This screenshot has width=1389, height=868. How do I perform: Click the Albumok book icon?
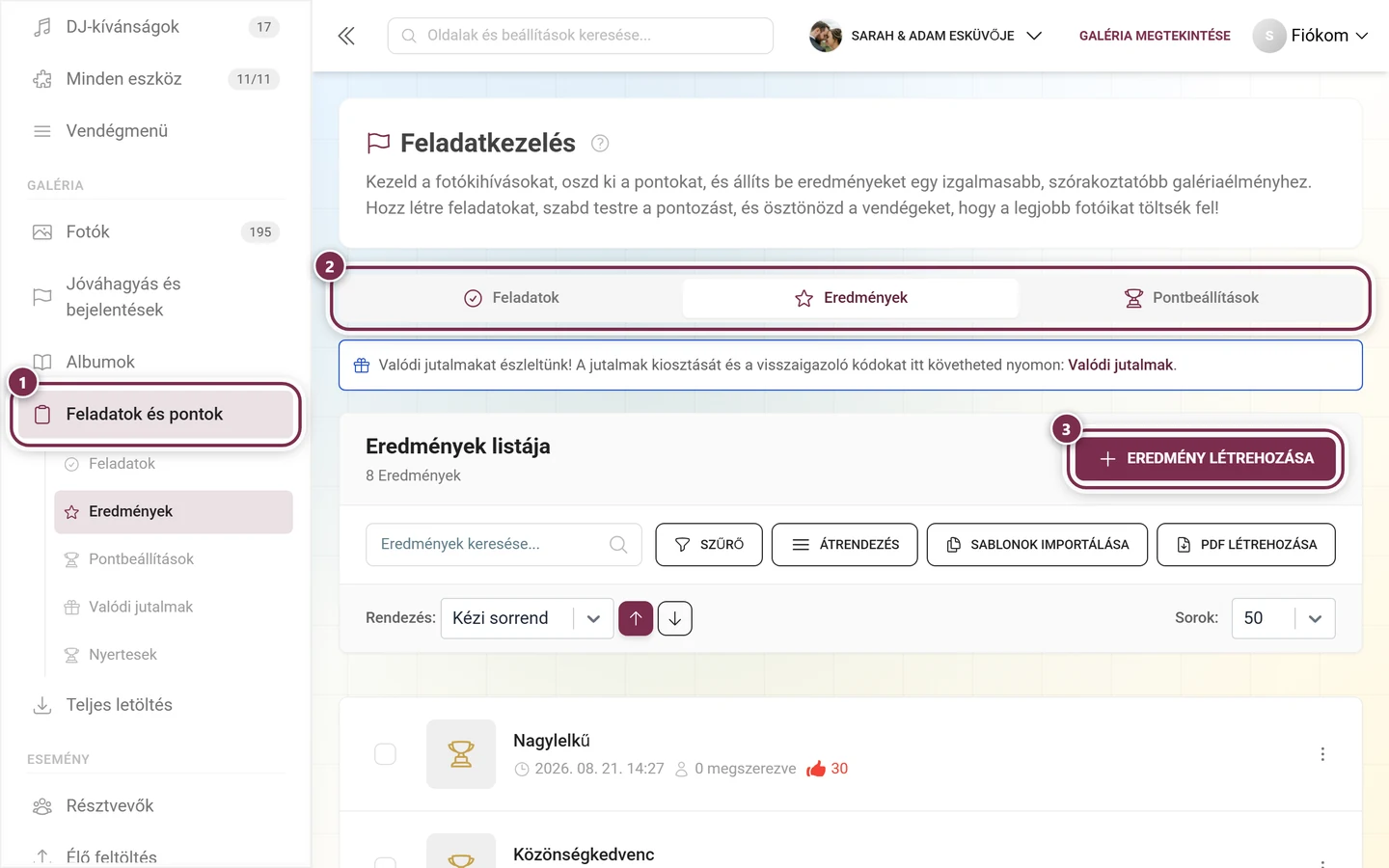pyautogui.click(x=42, y=363)
